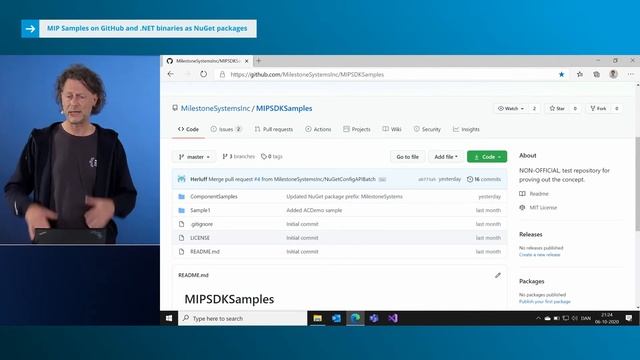The width and height of the screenshot is (640, 360).
Task: Open the 16 commits history link
Action: click(484, 179)
